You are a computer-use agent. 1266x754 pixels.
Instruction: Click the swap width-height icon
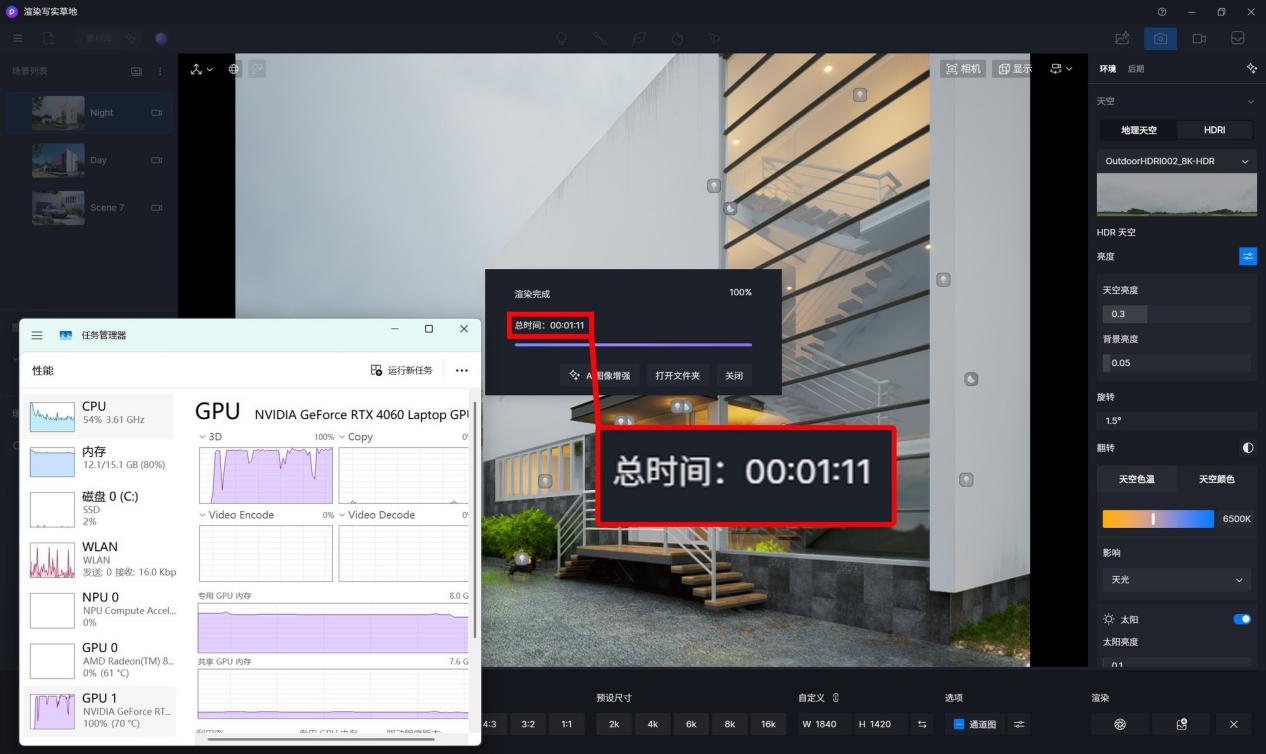(x=921, y=724)
